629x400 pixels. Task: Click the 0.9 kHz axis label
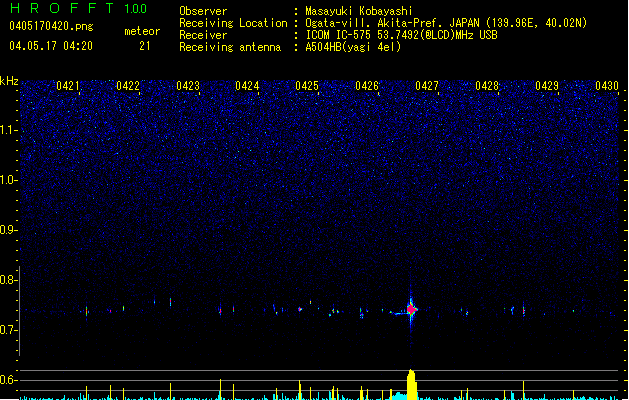(8, 230)
